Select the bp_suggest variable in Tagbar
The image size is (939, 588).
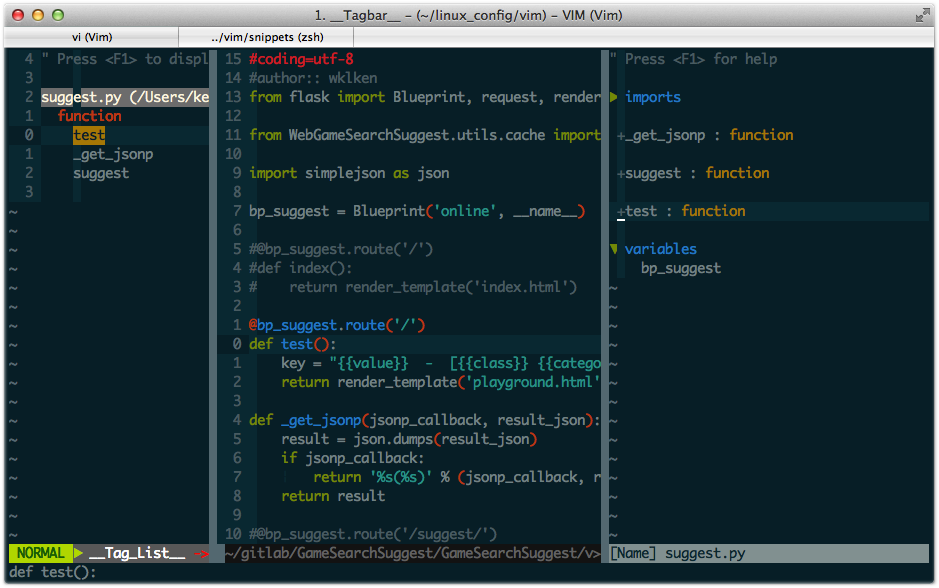click(x=681, y=268)
